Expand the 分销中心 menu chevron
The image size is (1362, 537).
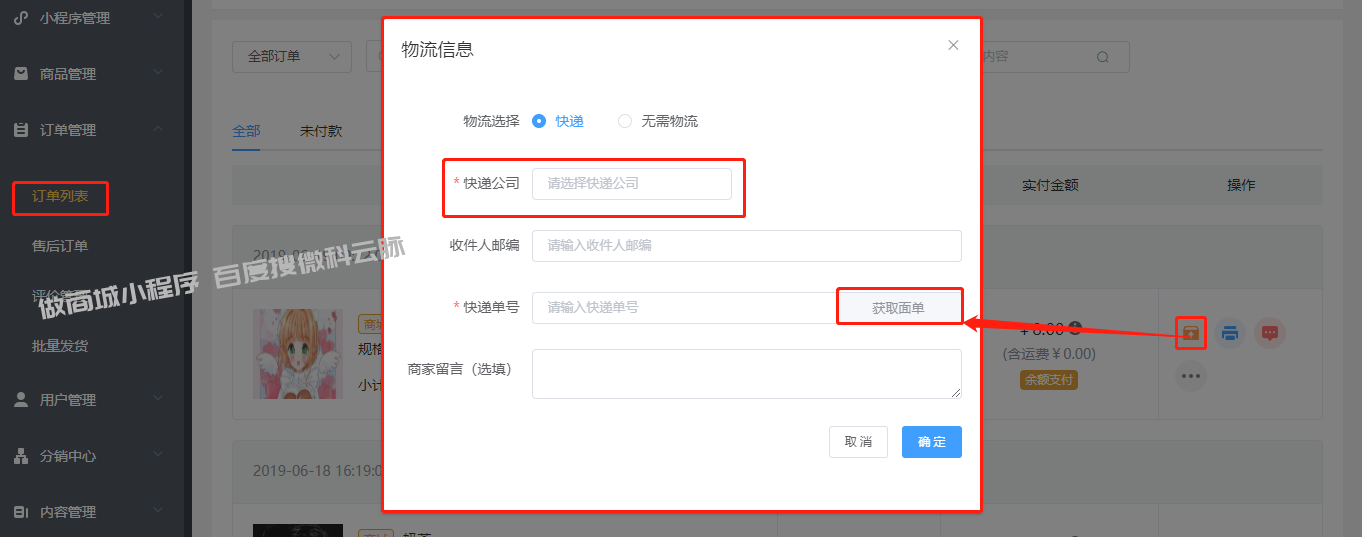(x=158, y=456)
